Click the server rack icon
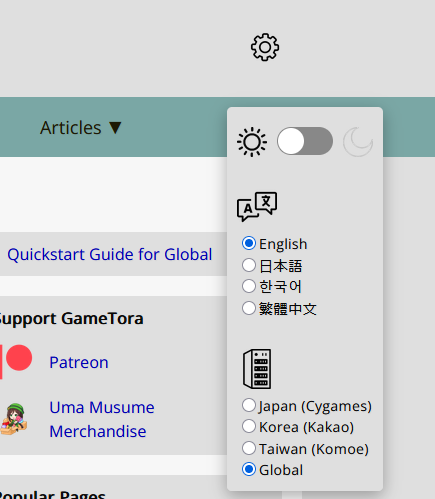 tap(257, 369)
